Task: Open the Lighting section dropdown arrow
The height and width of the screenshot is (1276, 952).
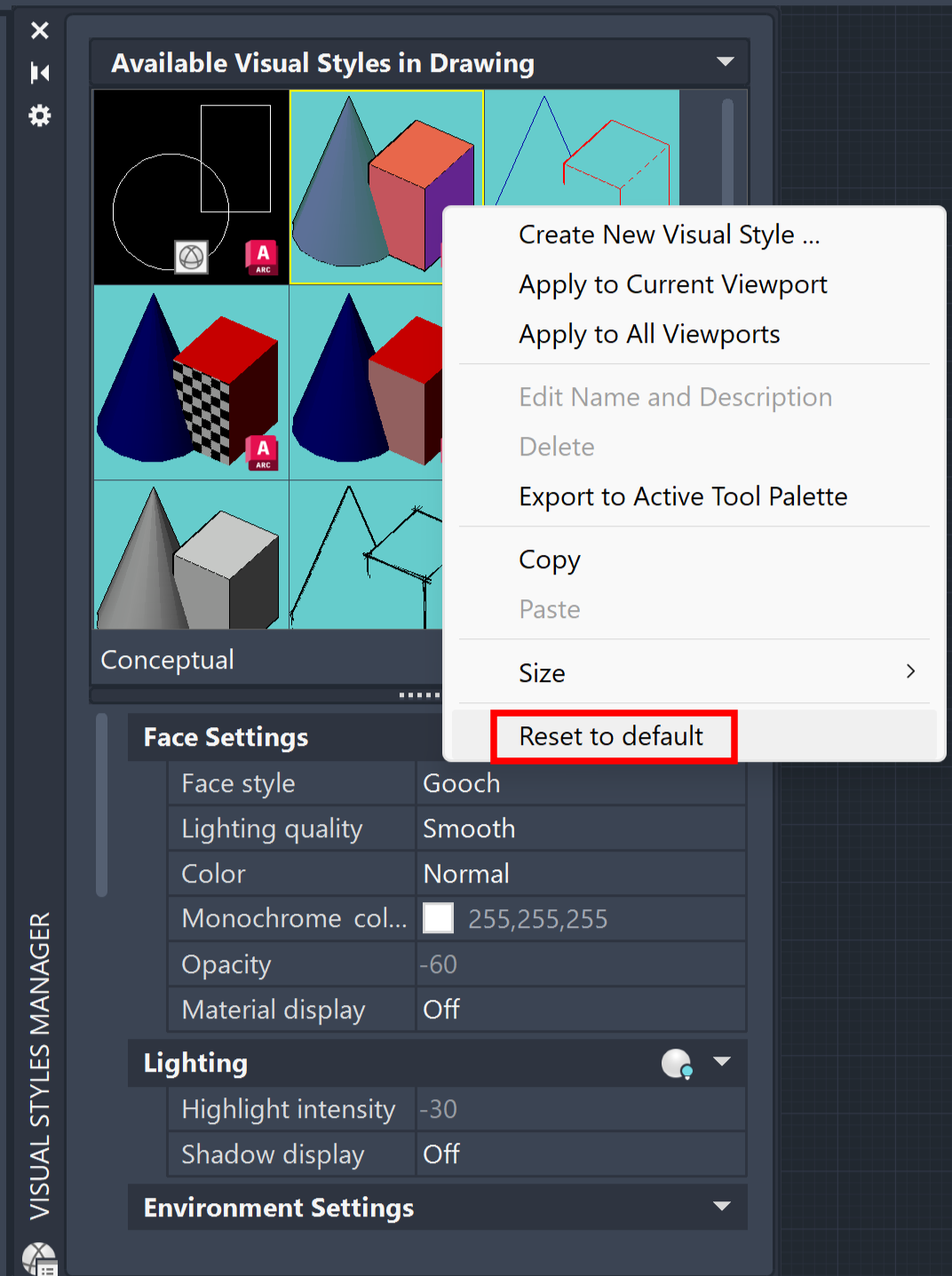Action: 722,1063
